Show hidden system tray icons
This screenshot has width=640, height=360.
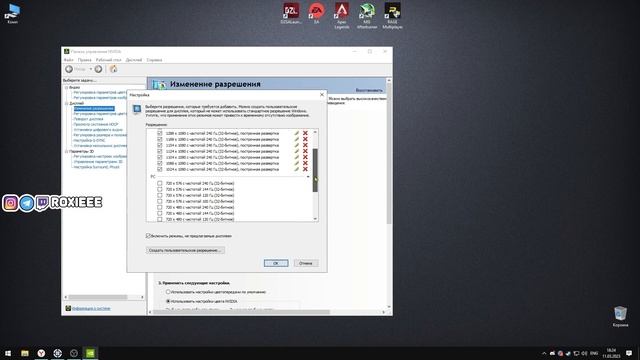(x=544, y=353)
